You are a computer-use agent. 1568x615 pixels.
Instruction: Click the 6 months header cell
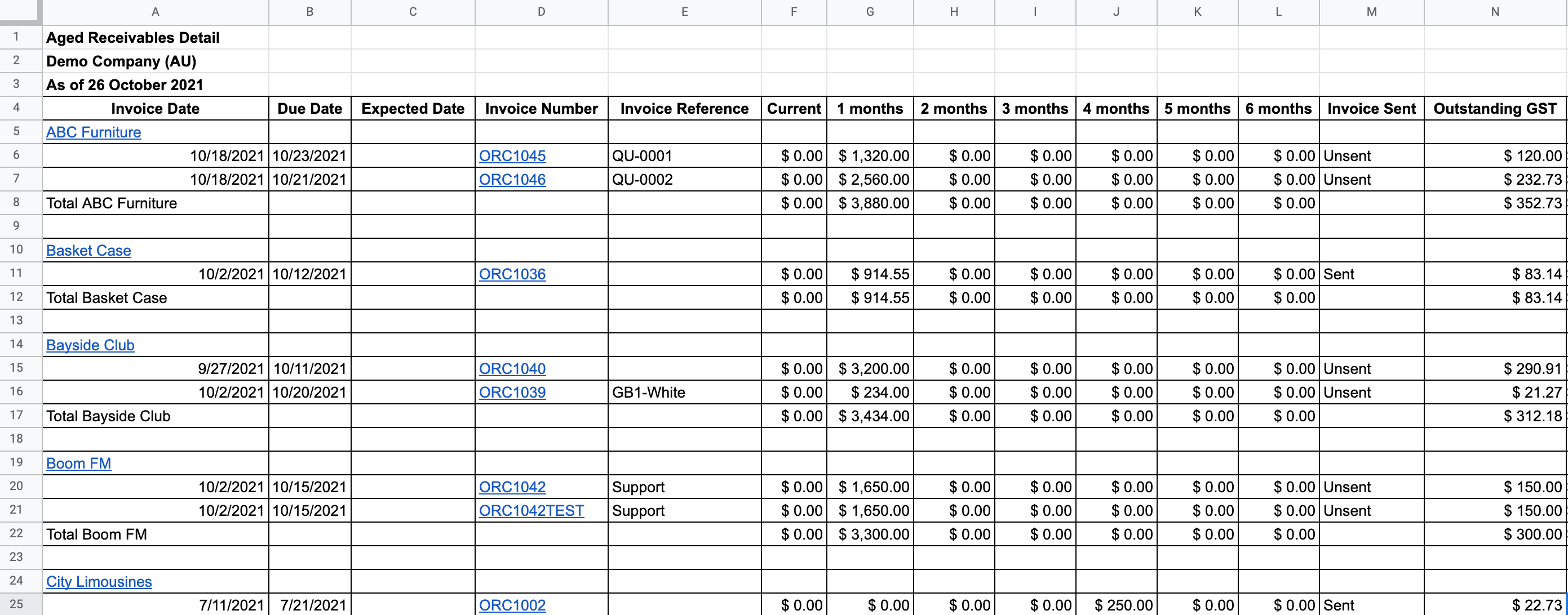(x=1278, y=109)
